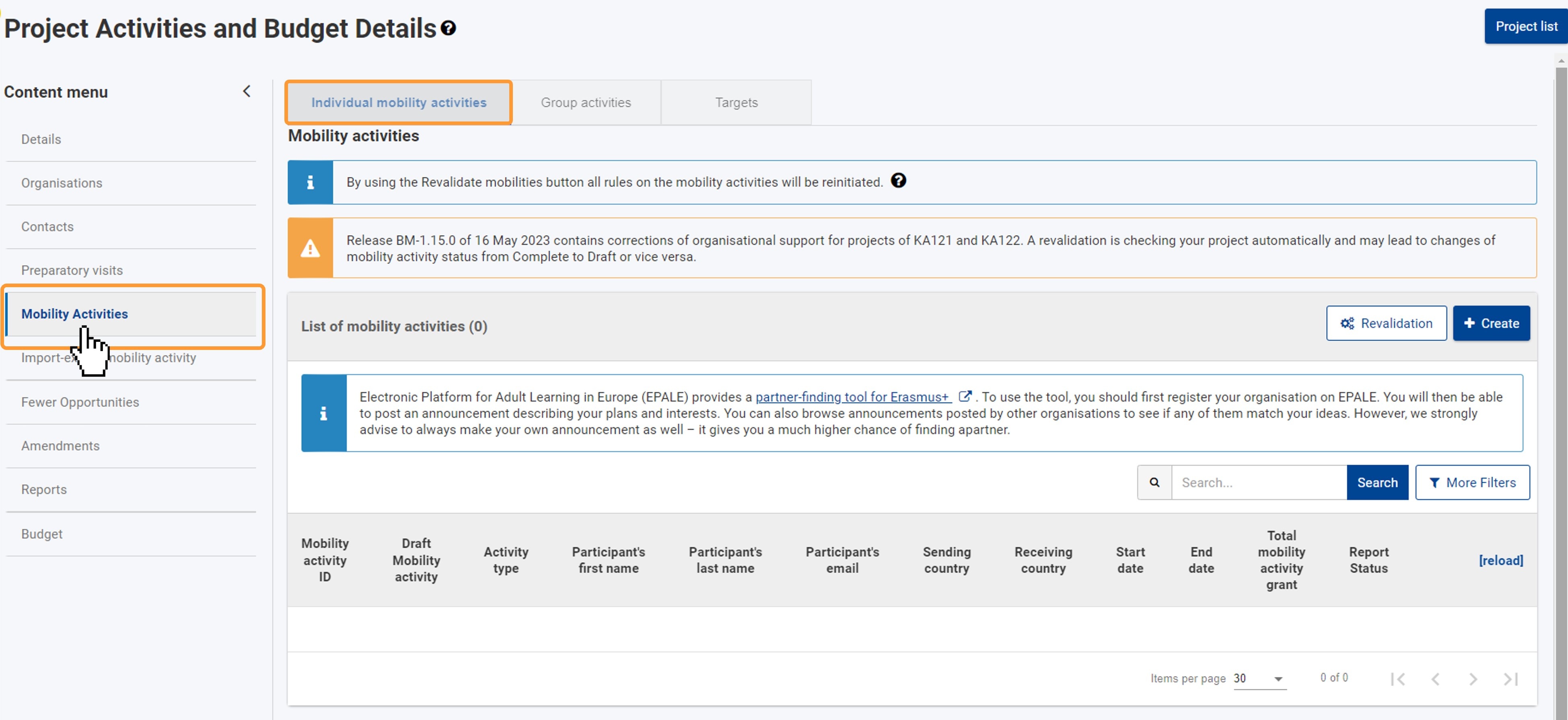The width and height of the screenshot is (1568, 720).
Task: Open Fewer Opportunities menu item
Action: (131, 402)
